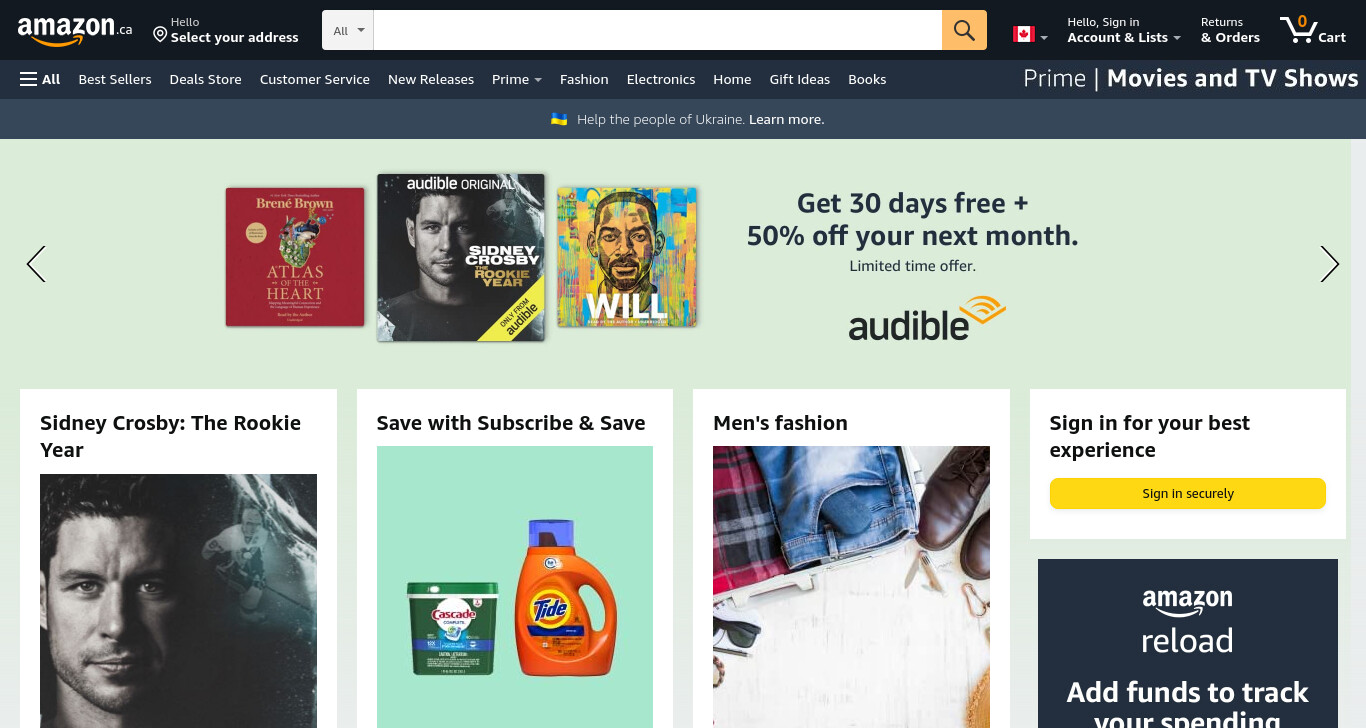Click the orange search magnifier button
The height and width of the screenshot is (728, 1366).
pyautogui.click(x=964, y=30)
